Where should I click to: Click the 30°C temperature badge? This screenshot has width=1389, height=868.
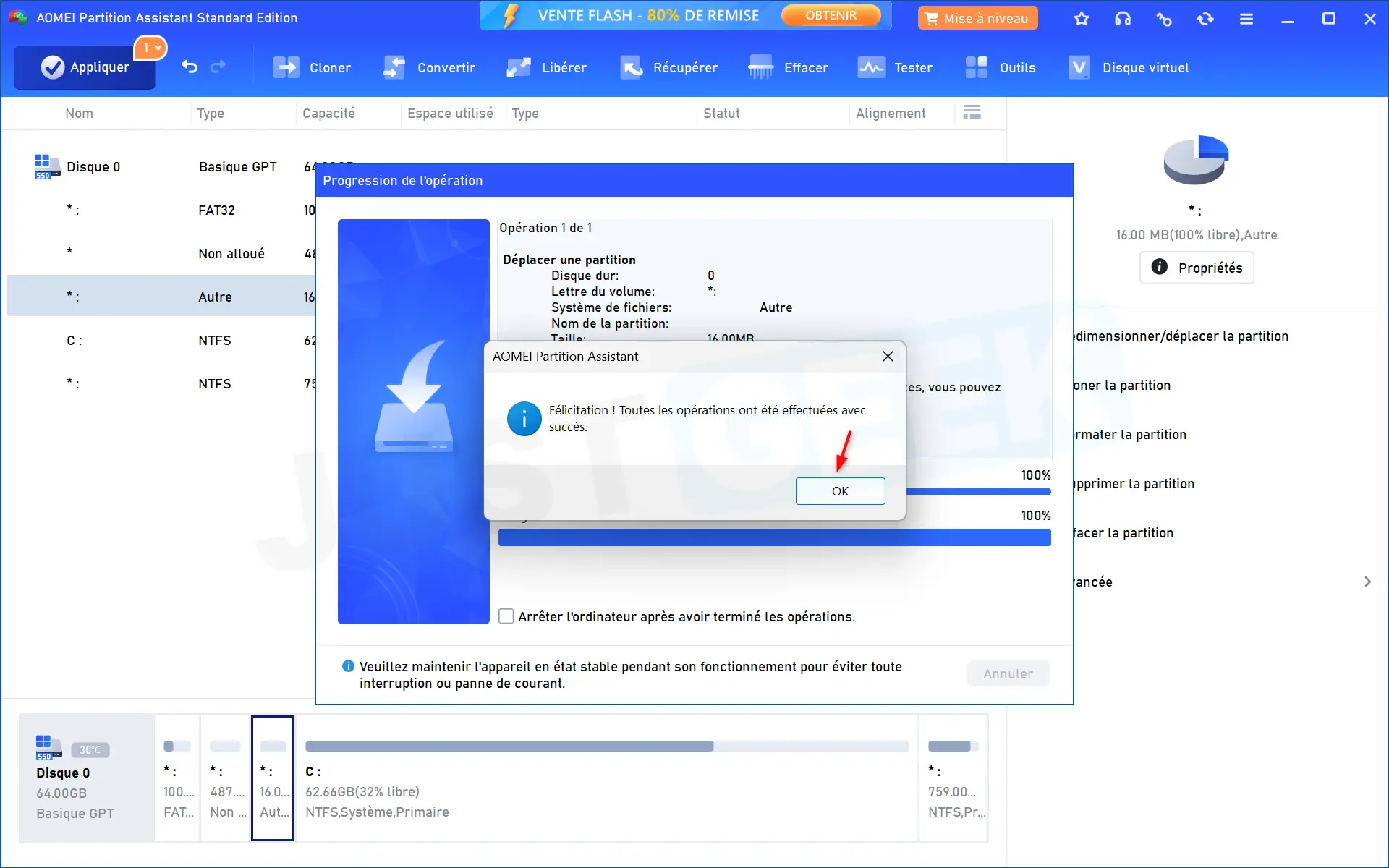pyautogui.click(x=90, y=750)
